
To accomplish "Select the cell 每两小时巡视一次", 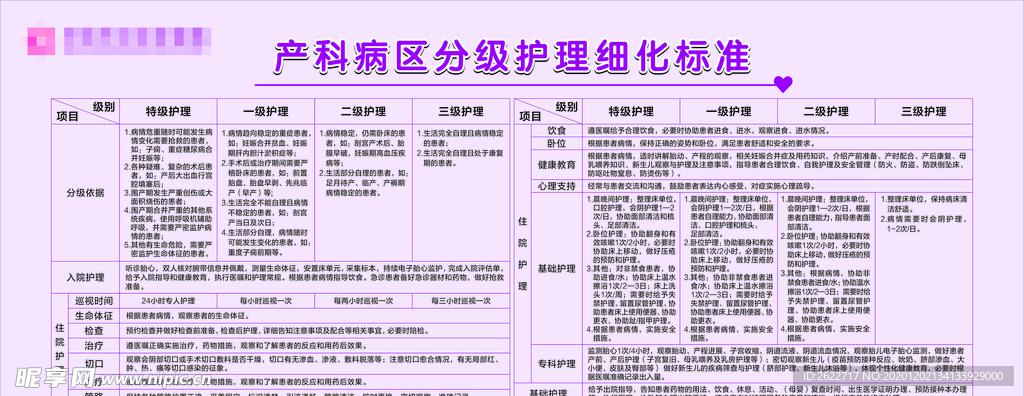I will [x=363, y=301].
